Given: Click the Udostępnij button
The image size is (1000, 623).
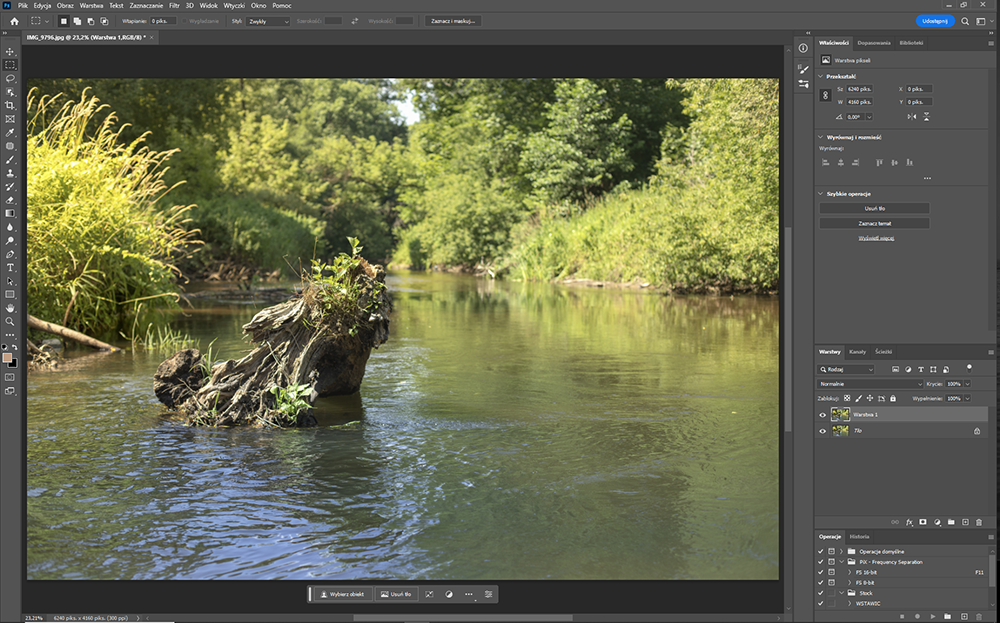Looking at the screenshot, I should coord(935,21).
